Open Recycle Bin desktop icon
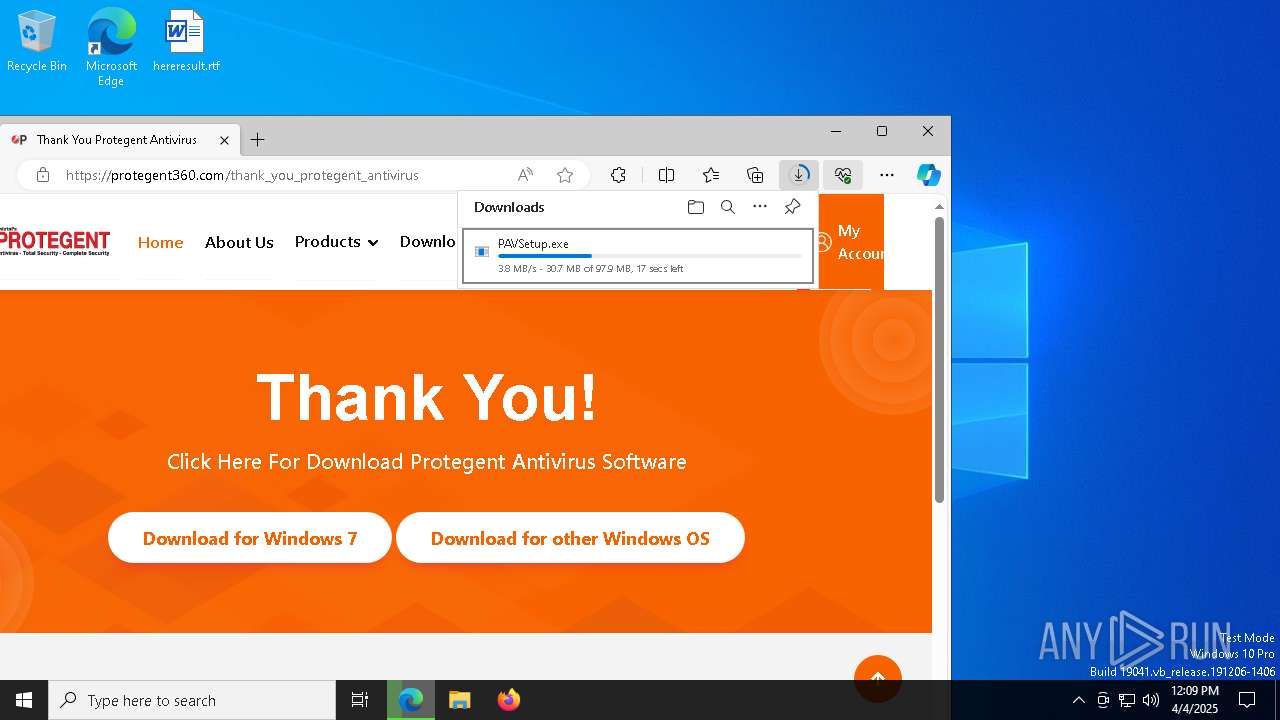The width and height of the screenshot is (1280, 720). (x=36, y=41)
